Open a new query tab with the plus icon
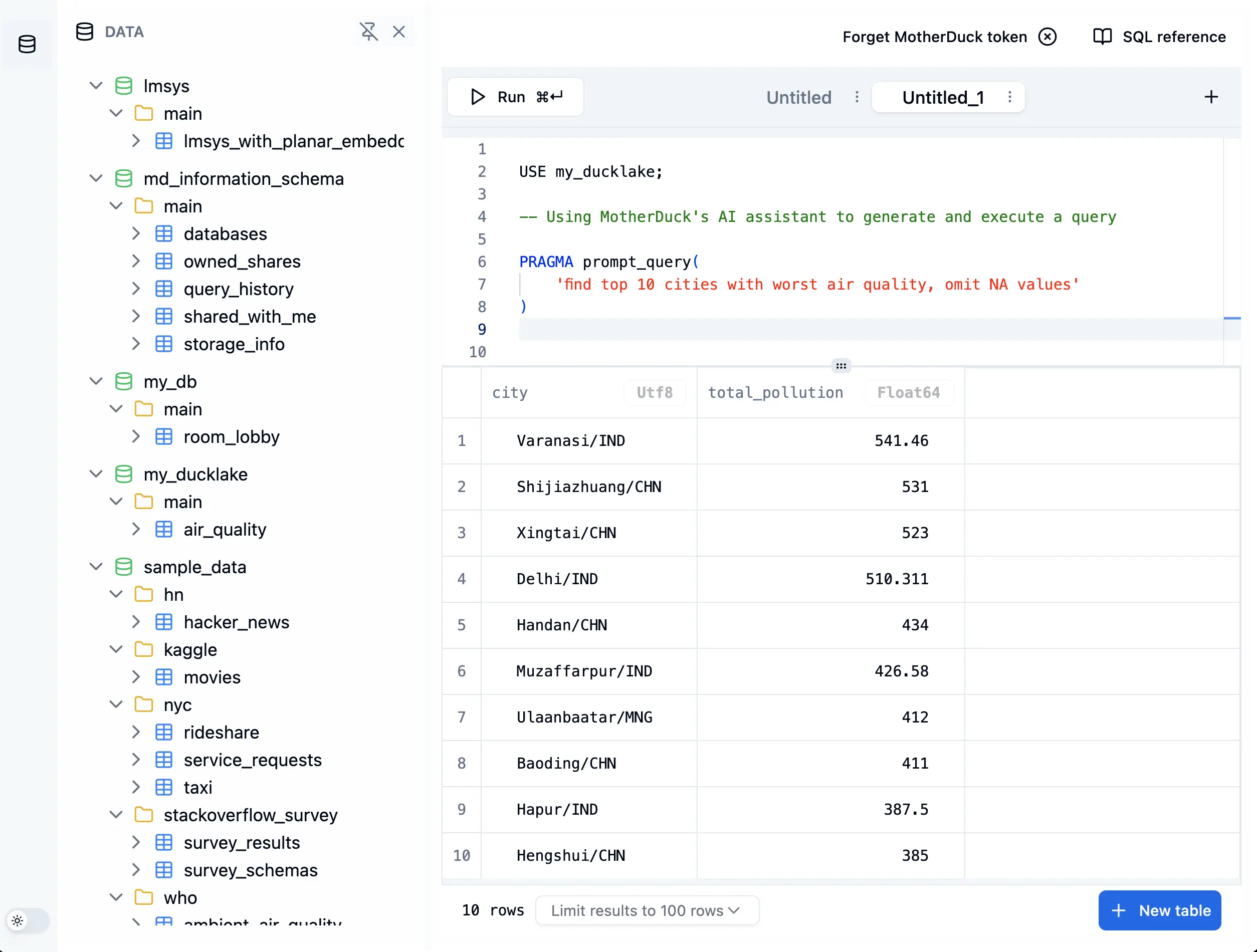 click(1210, 97)
